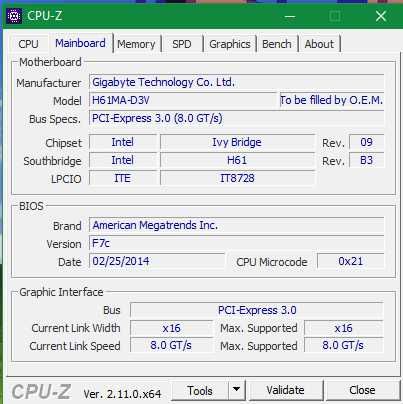The width and height of the screenshot is (403, 404).
Task: Click Bus Specs value PCI-Express 3.0 (8.0 GT/s)
Action: click(236, 118)
